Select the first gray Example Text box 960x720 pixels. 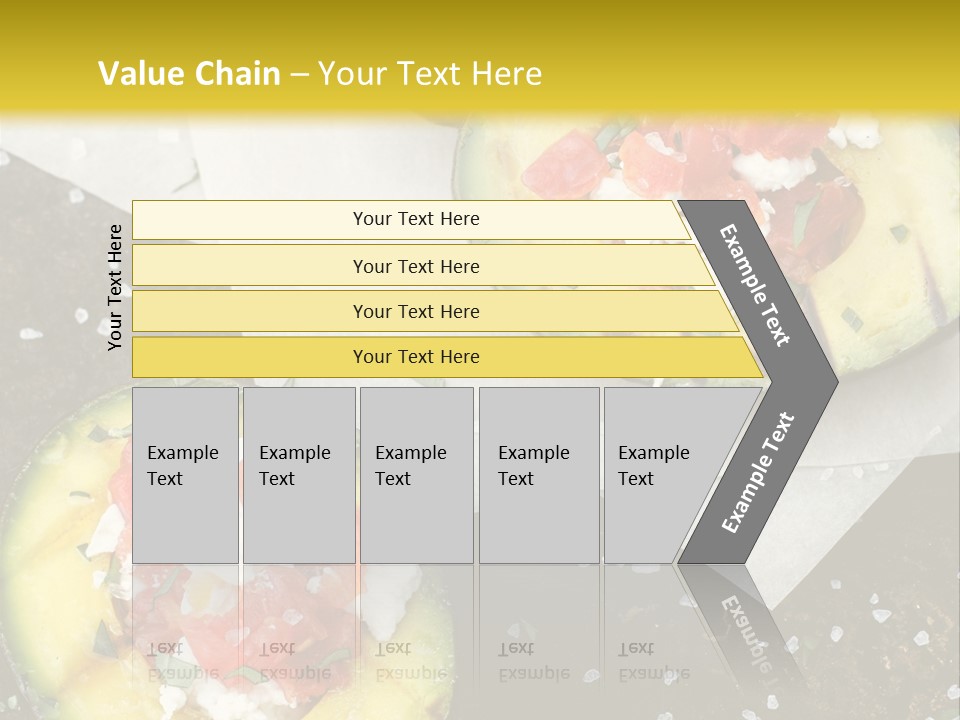[185, 475]
